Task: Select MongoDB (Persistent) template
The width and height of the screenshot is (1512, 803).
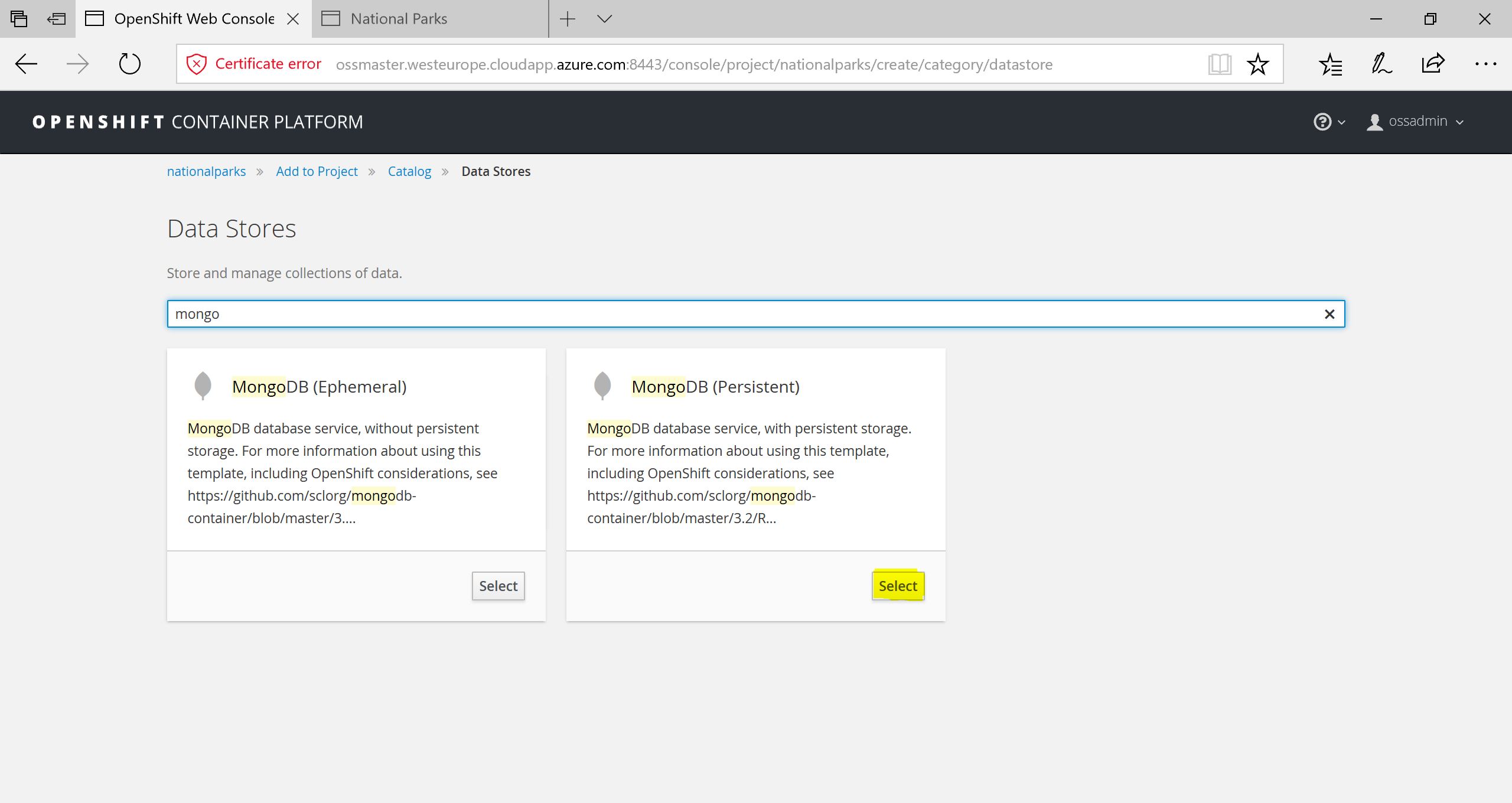Action: pyautogui.click(x=898, y=586)
